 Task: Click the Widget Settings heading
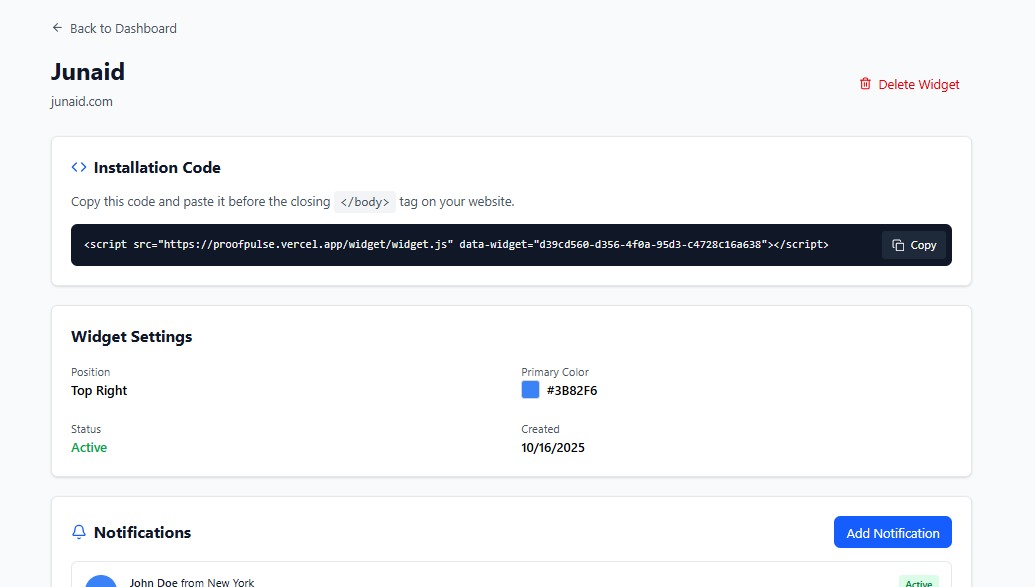[x=132, y=337]
